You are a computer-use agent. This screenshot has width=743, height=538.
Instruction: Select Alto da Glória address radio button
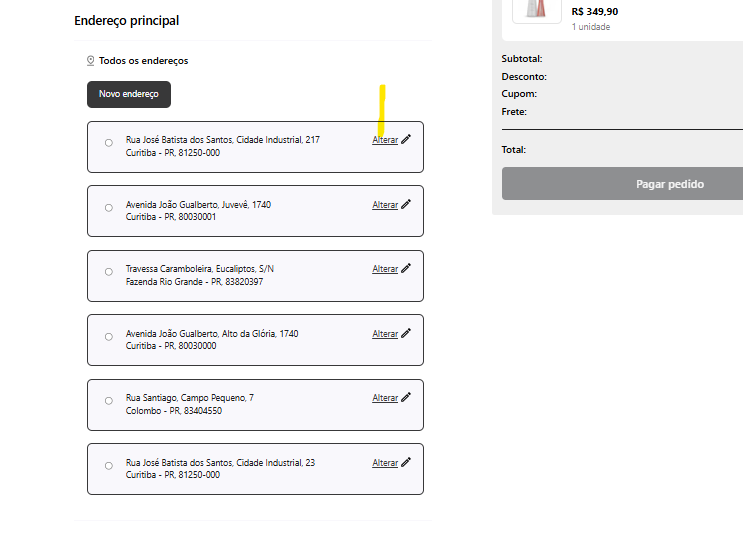109,337
